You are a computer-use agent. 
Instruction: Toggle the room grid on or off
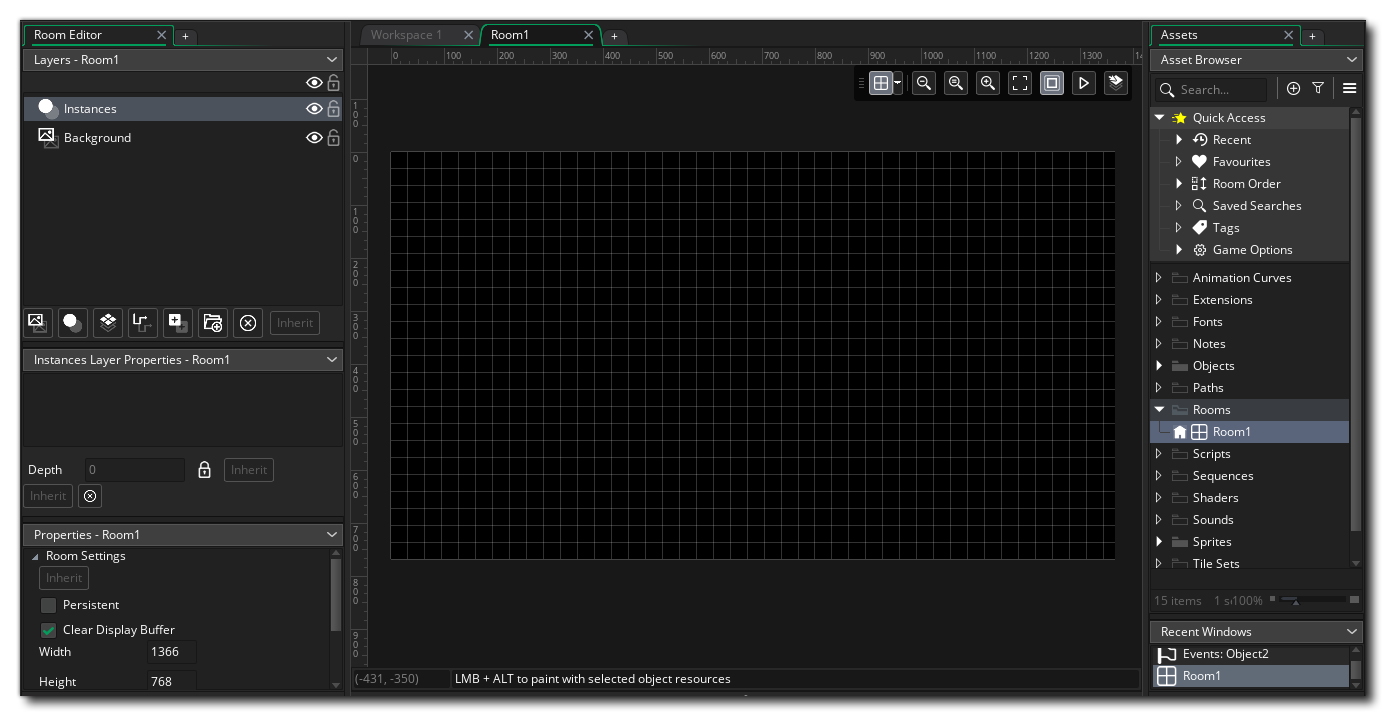881,83
